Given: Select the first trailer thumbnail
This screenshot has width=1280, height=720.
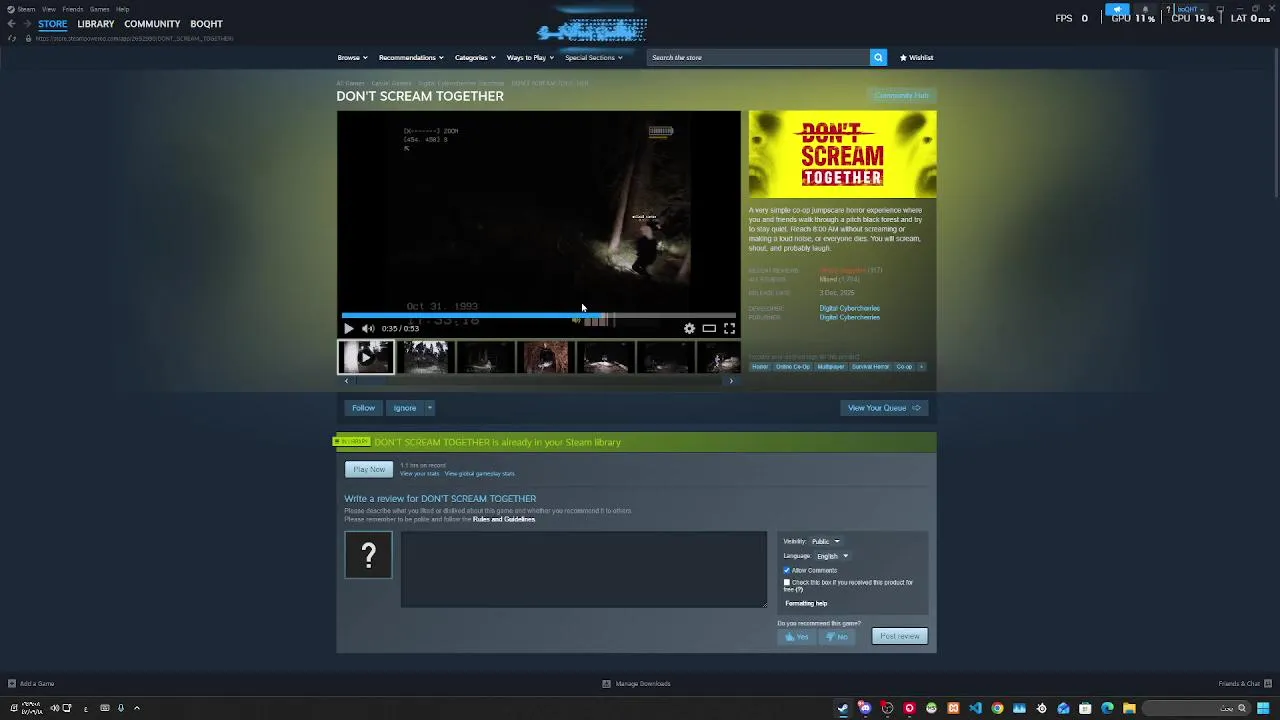Looking at the screenshot, I should coord(365,357).
